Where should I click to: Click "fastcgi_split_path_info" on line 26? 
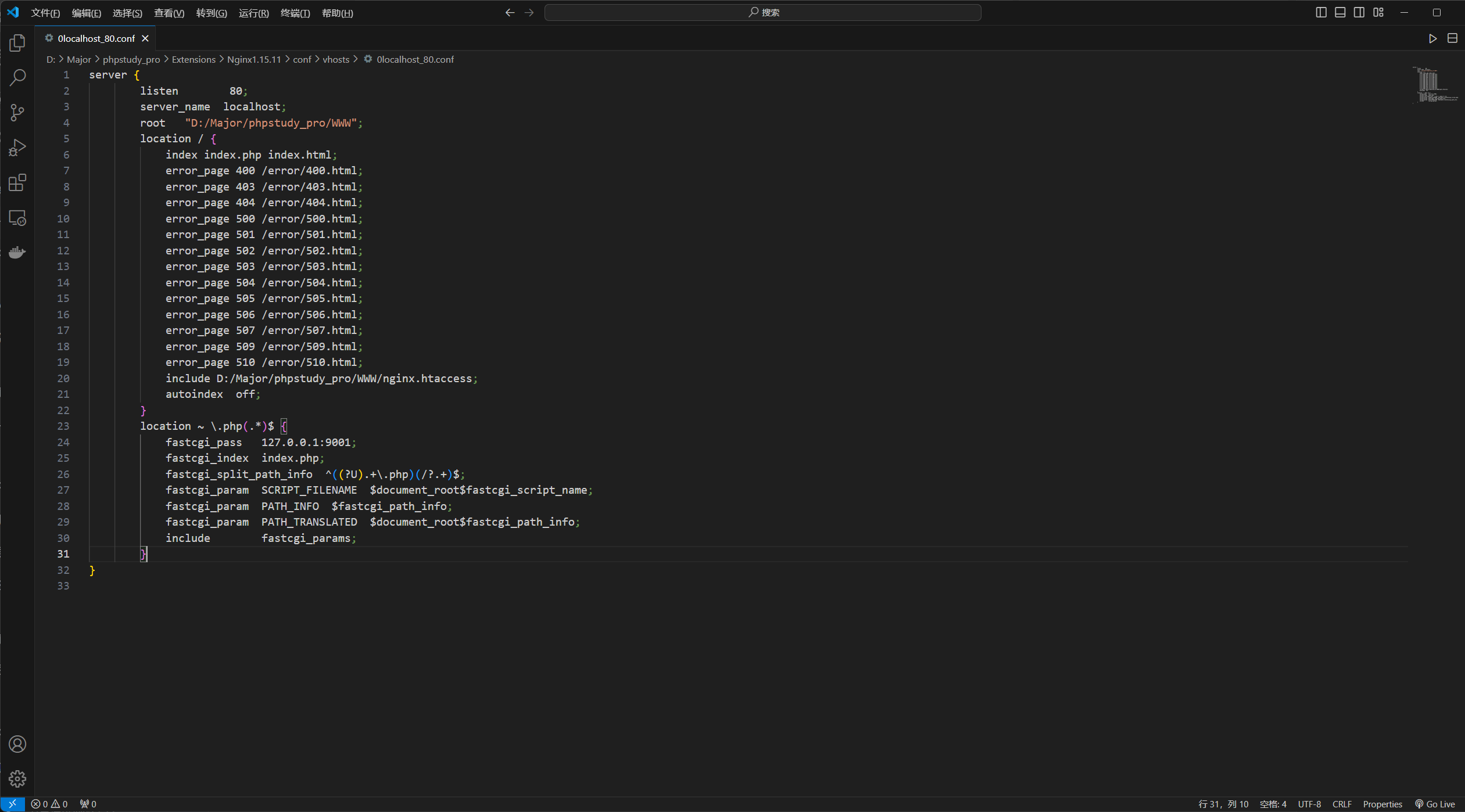click(x=239, y=474)
